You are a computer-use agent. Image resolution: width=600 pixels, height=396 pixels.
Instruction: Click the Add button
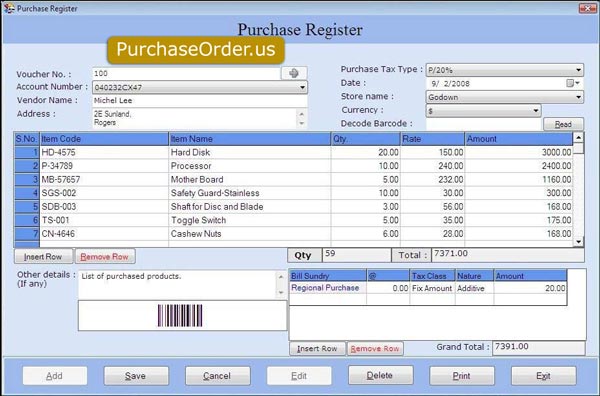click(55, 376)
